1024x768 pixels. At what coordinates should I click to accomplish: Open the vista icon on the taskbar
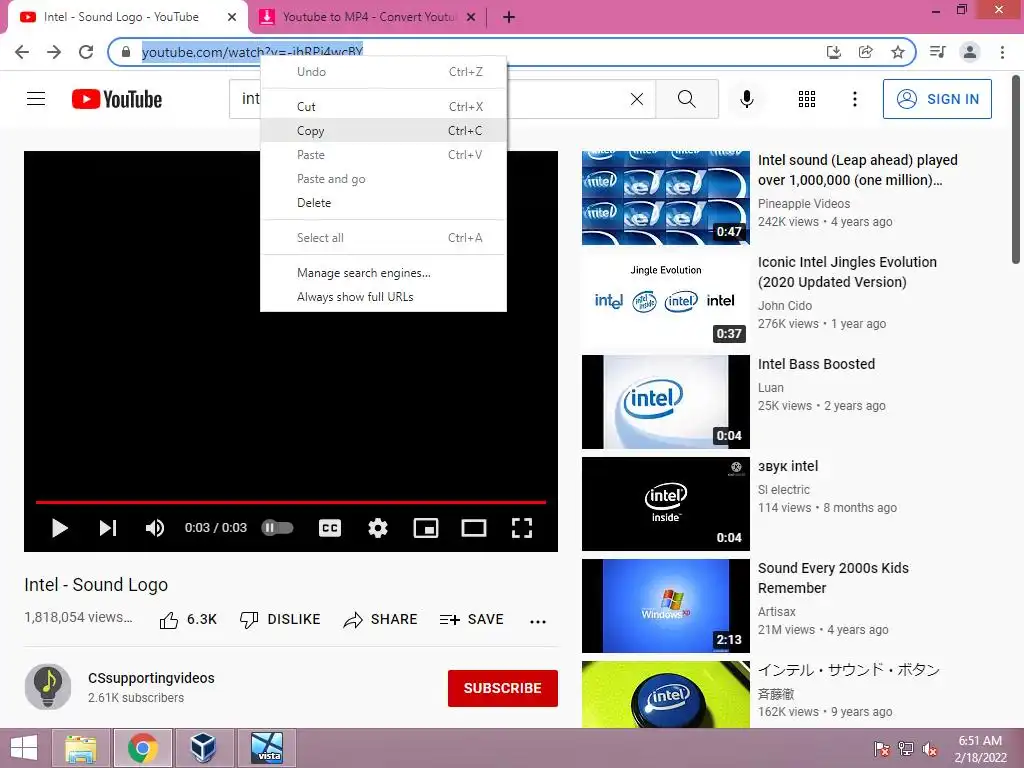266,748
